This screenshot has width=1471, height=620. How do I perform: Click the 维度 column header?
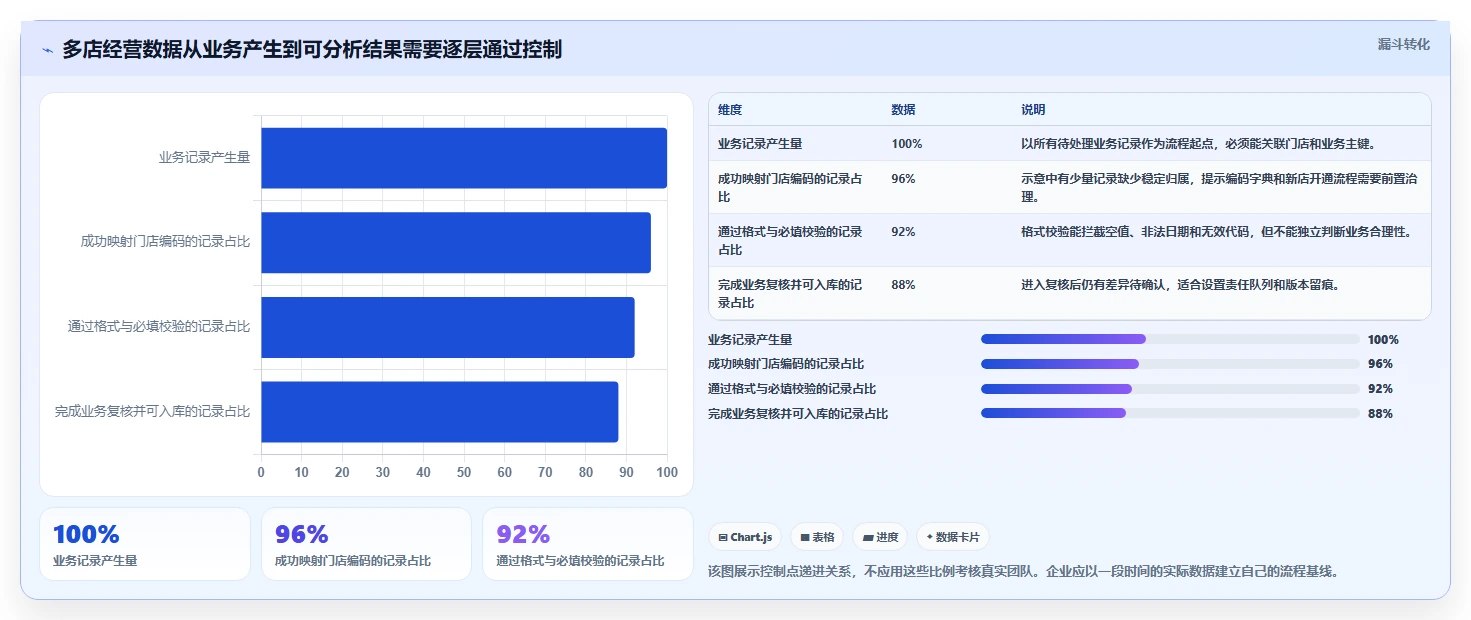[730, 110]
